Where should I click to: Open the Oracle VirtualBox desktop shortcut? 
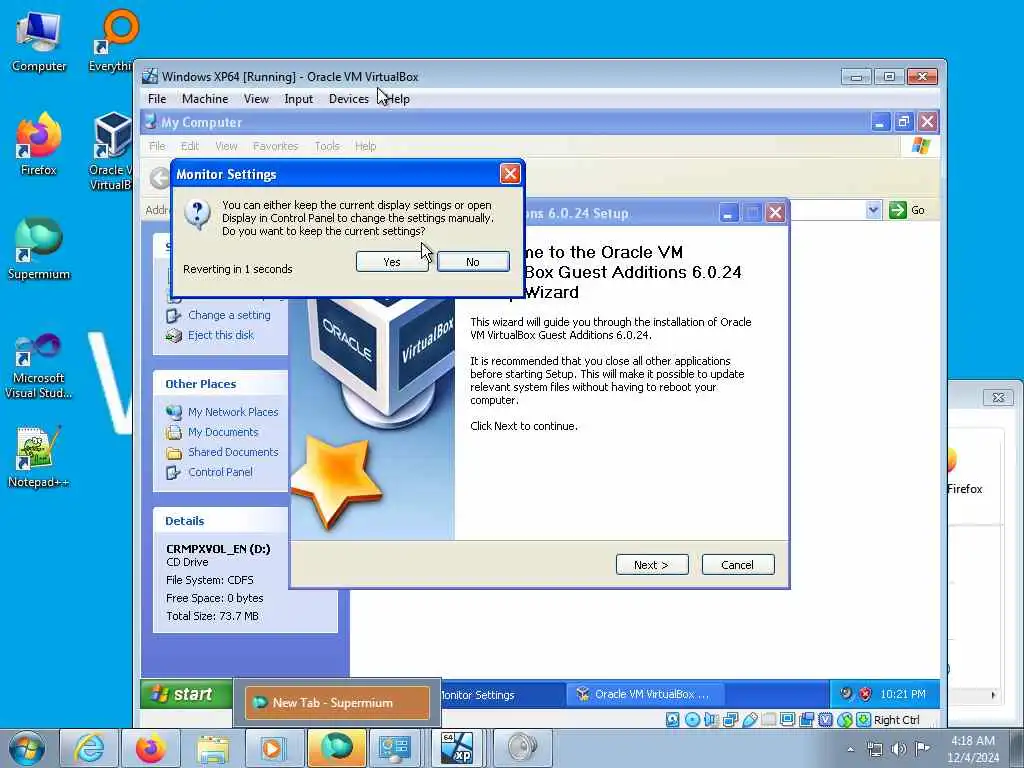click(x=111, y=152)
